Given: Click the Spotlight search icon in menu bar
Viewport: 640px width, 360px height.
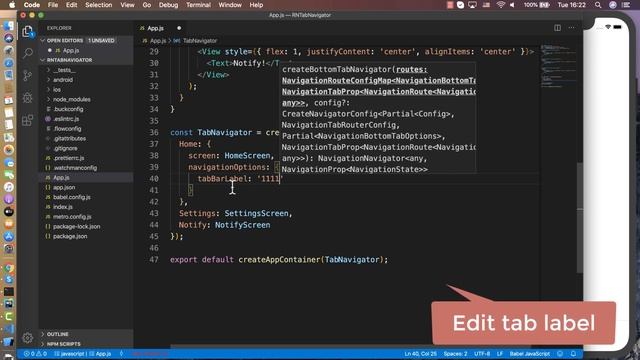Looking at the screenshot, I should pos(598,5).
